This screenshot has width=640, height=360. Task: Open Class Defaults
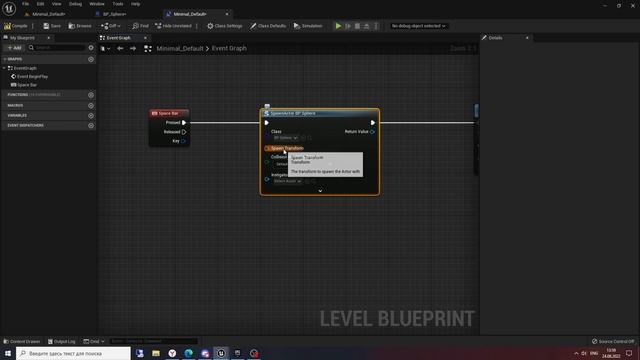268,26
